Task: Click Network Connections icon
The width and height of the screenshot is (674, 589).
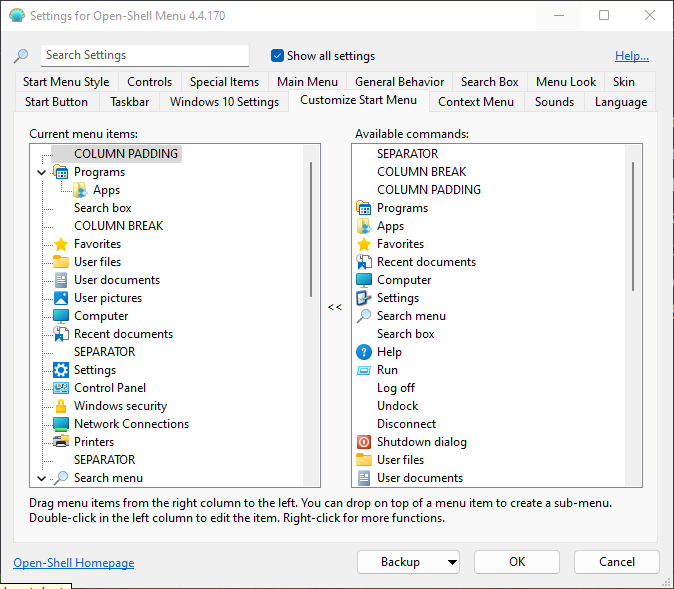Action: point(61,424)
